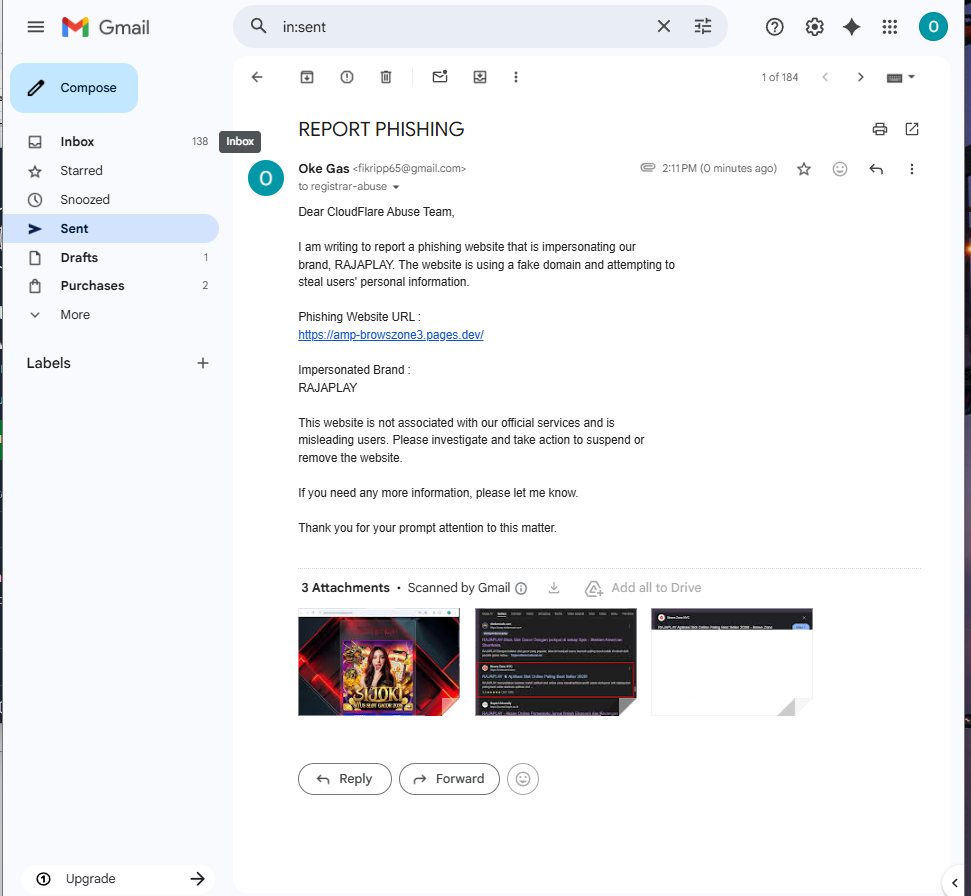Click the Compose button
This screenshot has height=896, width=971.
tap(74, 88)
